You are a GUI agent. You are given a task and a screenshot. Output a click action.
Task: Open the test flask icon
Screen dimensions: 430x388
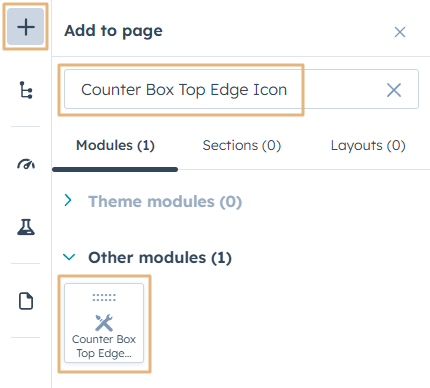[x=26, y=227]
